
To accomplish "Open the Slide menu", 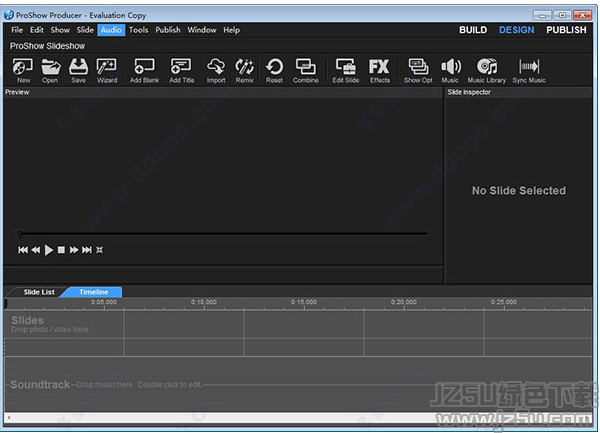I will coord(85,30).
